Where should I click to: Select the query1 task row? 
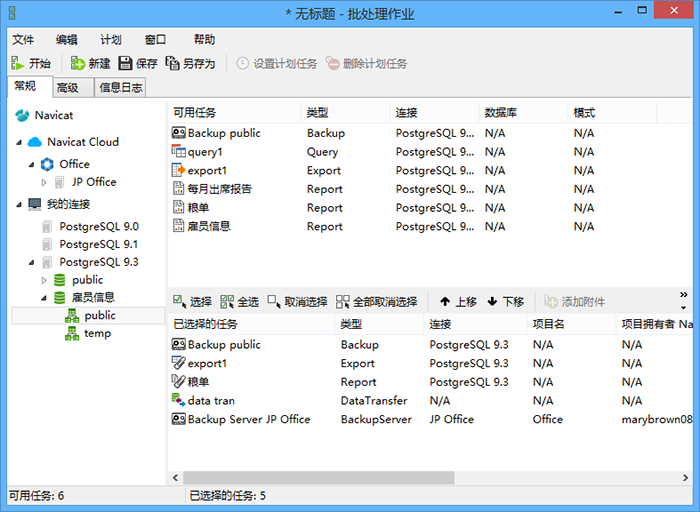click(205, 152)
